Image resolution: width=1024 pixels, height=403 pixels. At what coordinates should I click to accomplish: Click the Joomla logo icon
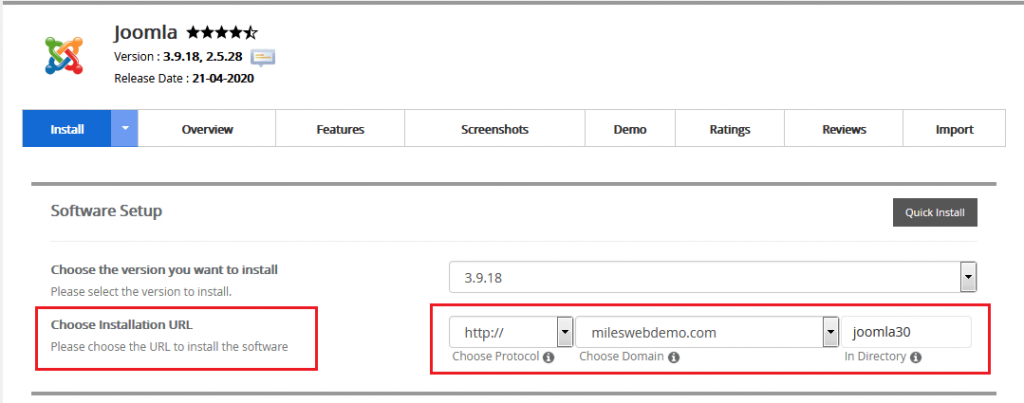click(64, 55)
